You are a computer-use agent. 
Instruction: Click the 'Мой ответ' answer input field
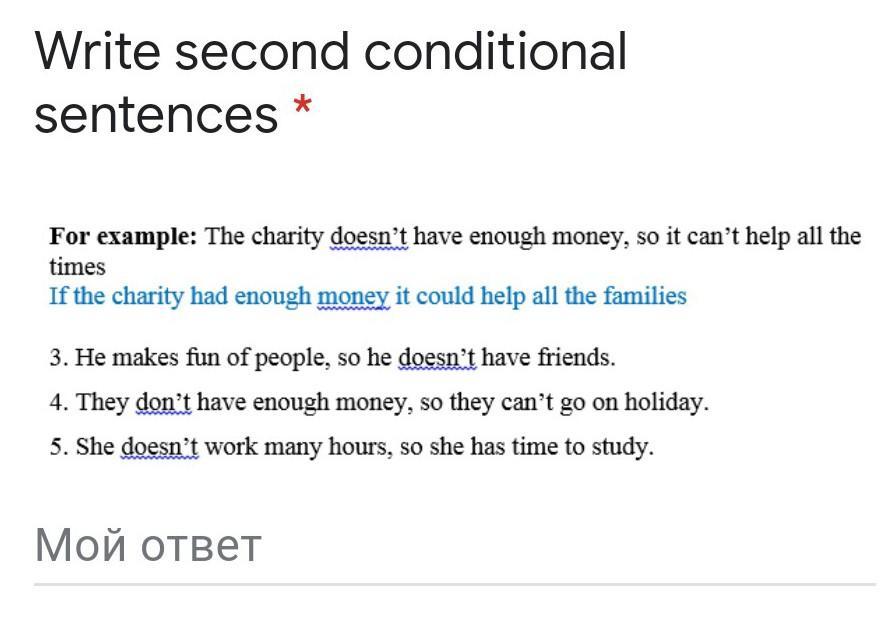455,545
